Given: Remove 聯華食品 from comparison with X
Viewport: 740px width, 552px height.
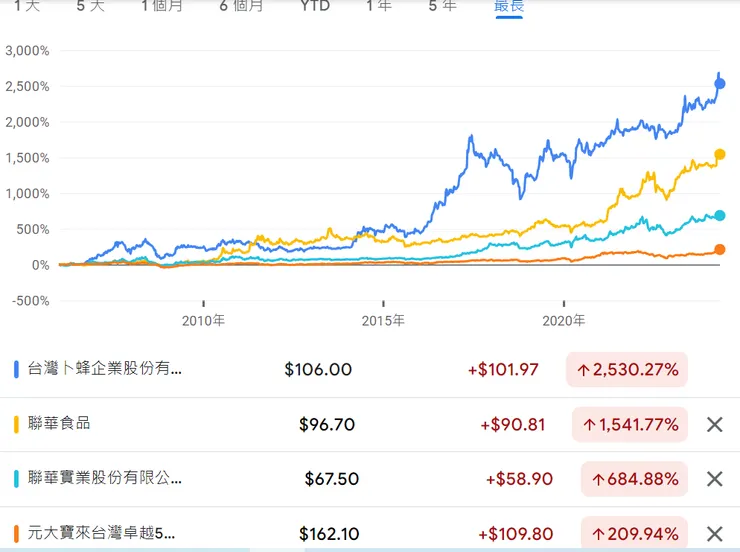Looking at the screenshot, I should (714, 425).
